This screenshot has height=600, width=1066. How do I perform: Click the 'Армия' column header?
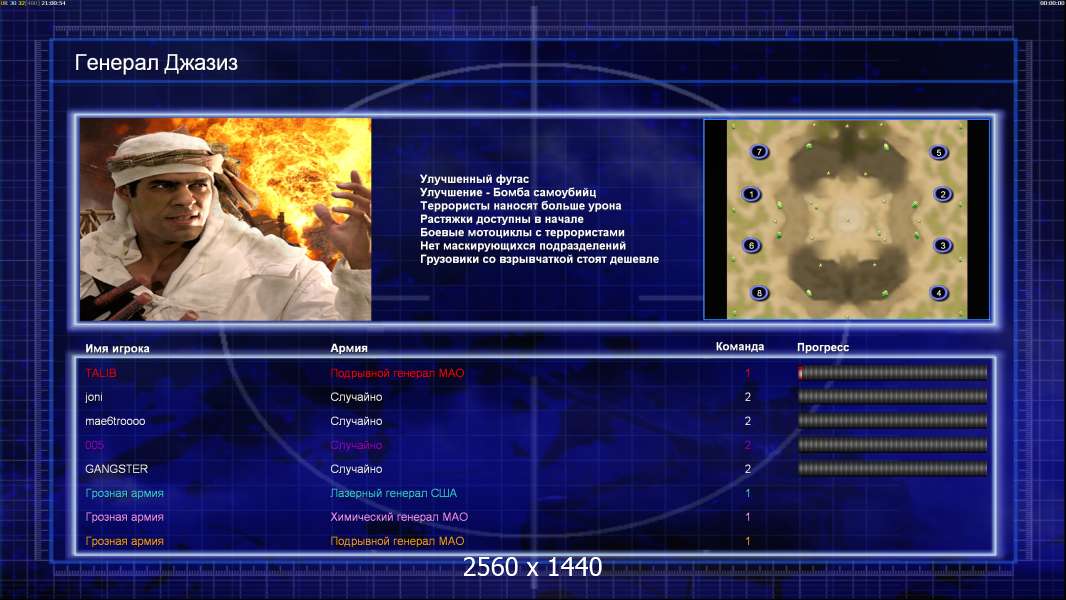[x=349, y=348]
